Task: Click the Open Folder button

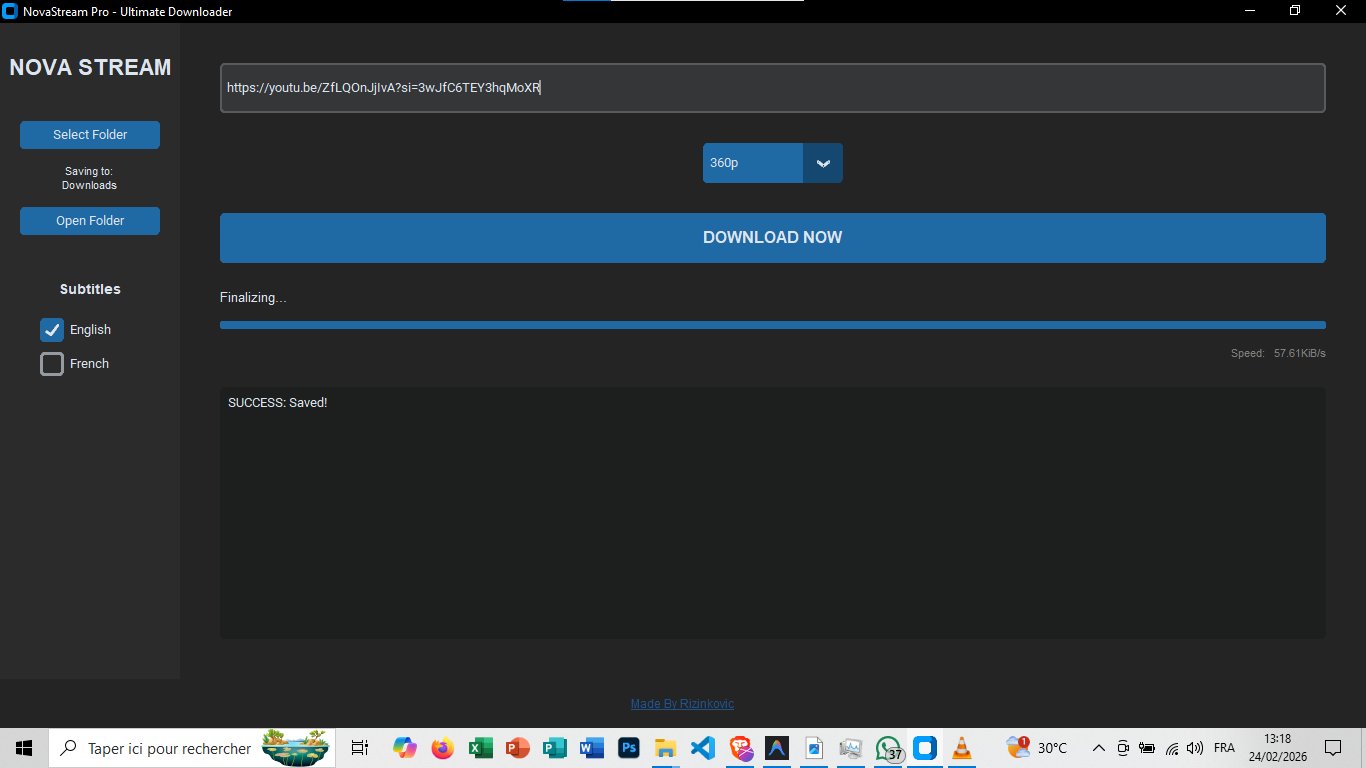Action: [x=90, y=221]
